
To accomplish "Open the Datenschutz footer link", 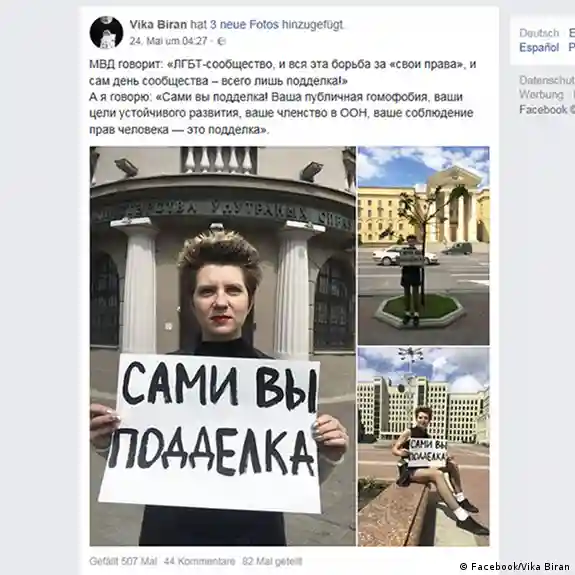I will tap(547, 80).
